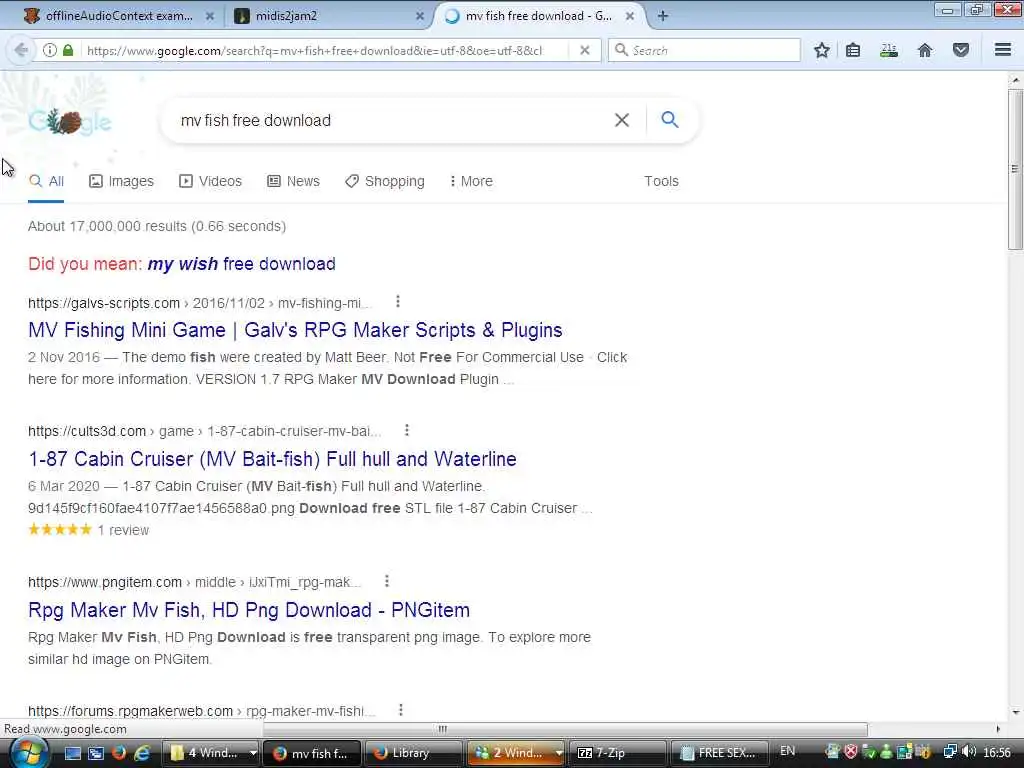Show bookmarks list icon in toolbar
The image size is (1024, 768).
853,50
